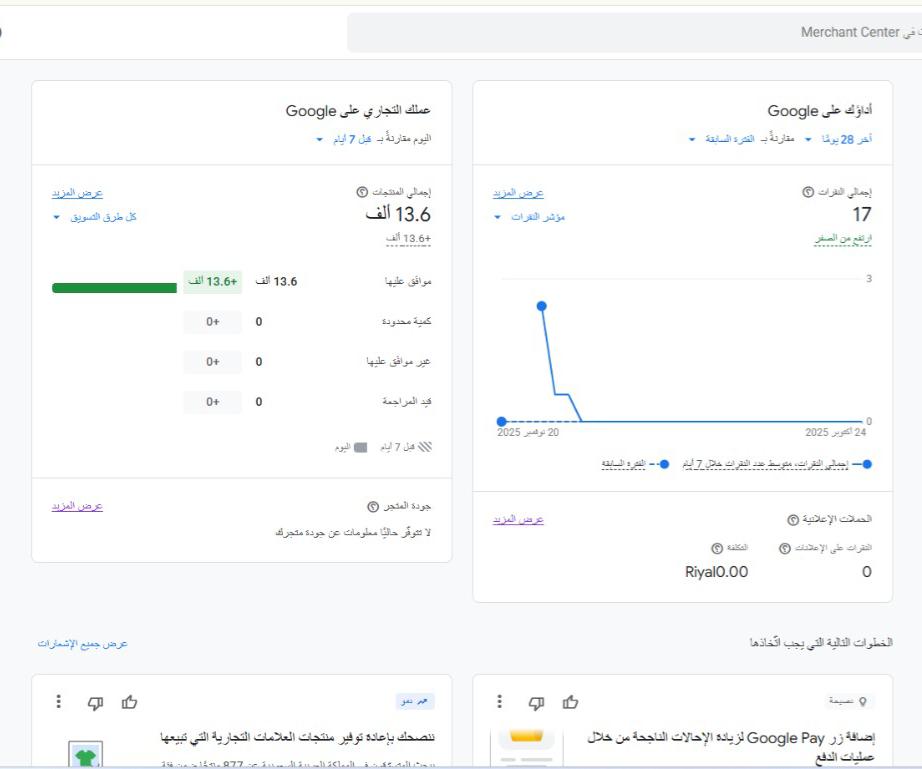Click help icon beside جودة المتجر
Screen dimensions: 922x769
pos(372,507)
